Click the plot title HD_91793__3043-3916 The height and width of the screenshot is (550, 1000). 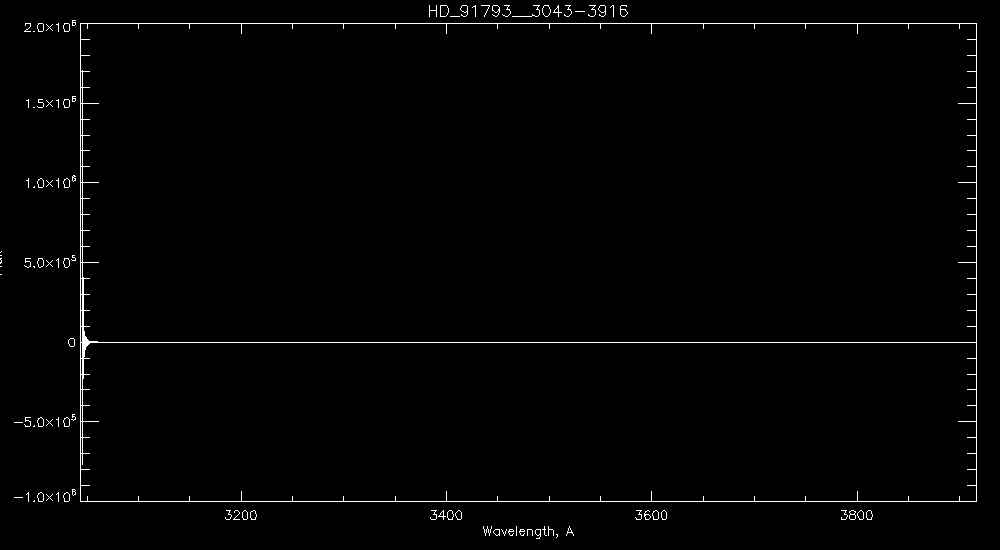coord(528,11)
